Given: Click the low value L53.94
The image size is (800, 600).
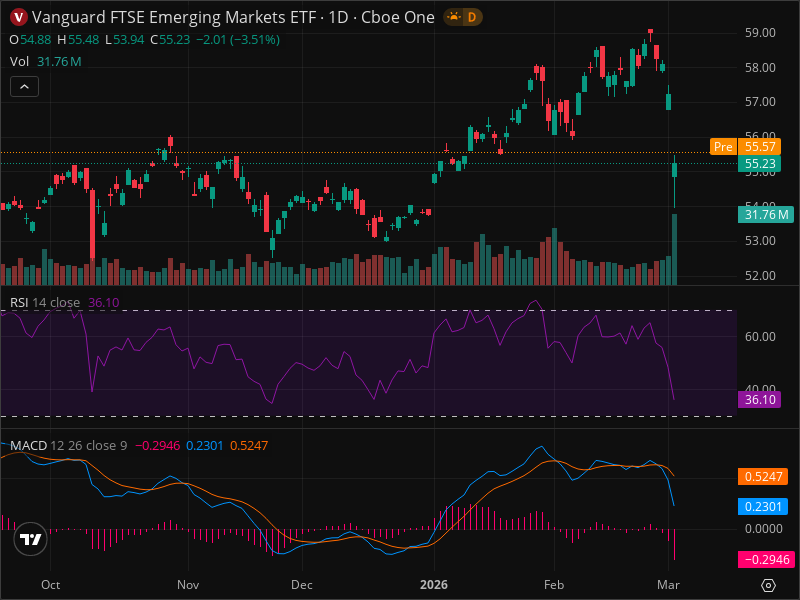Looking at the screenshot, I should (124, 40).
